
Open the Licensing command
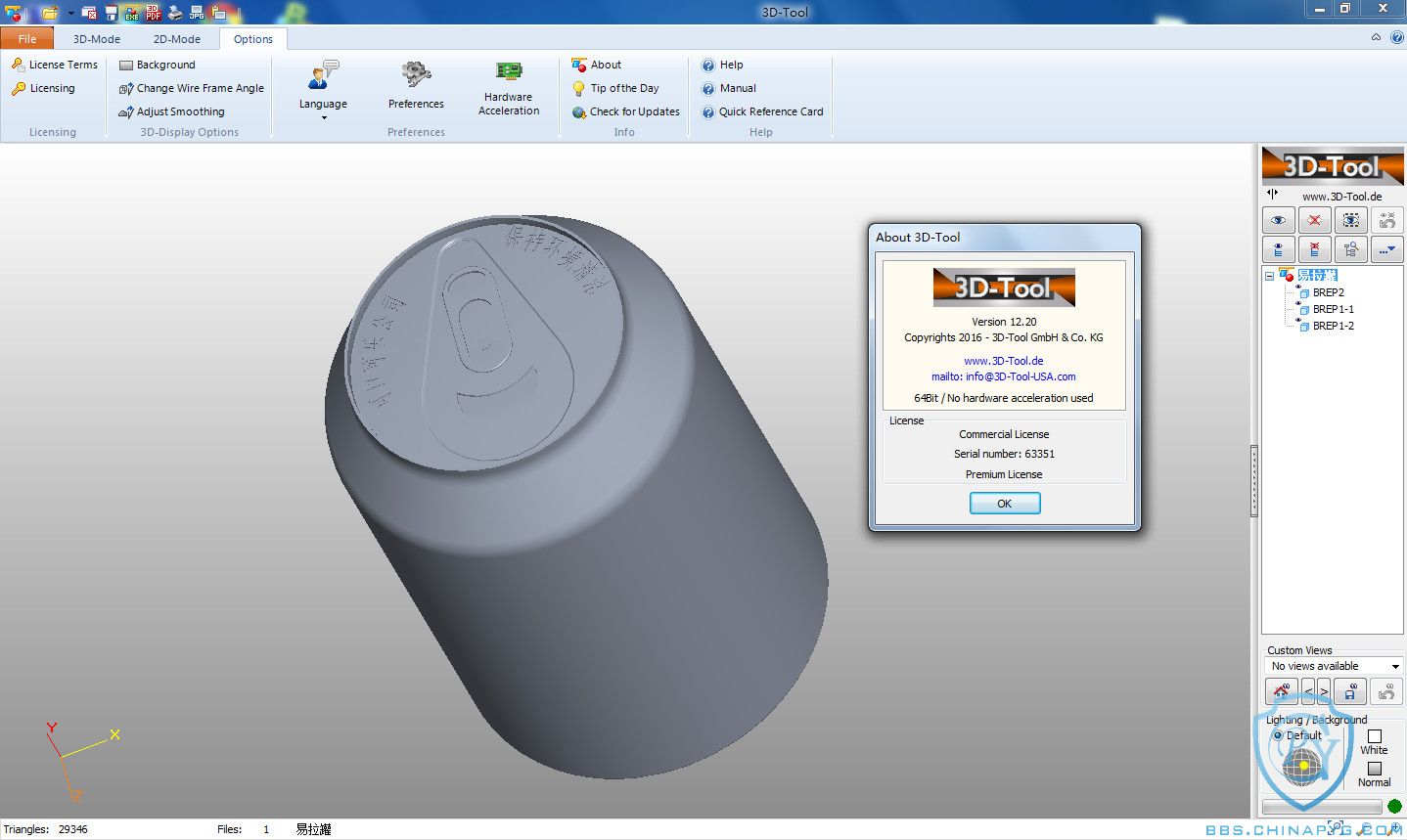coord(43,88)
